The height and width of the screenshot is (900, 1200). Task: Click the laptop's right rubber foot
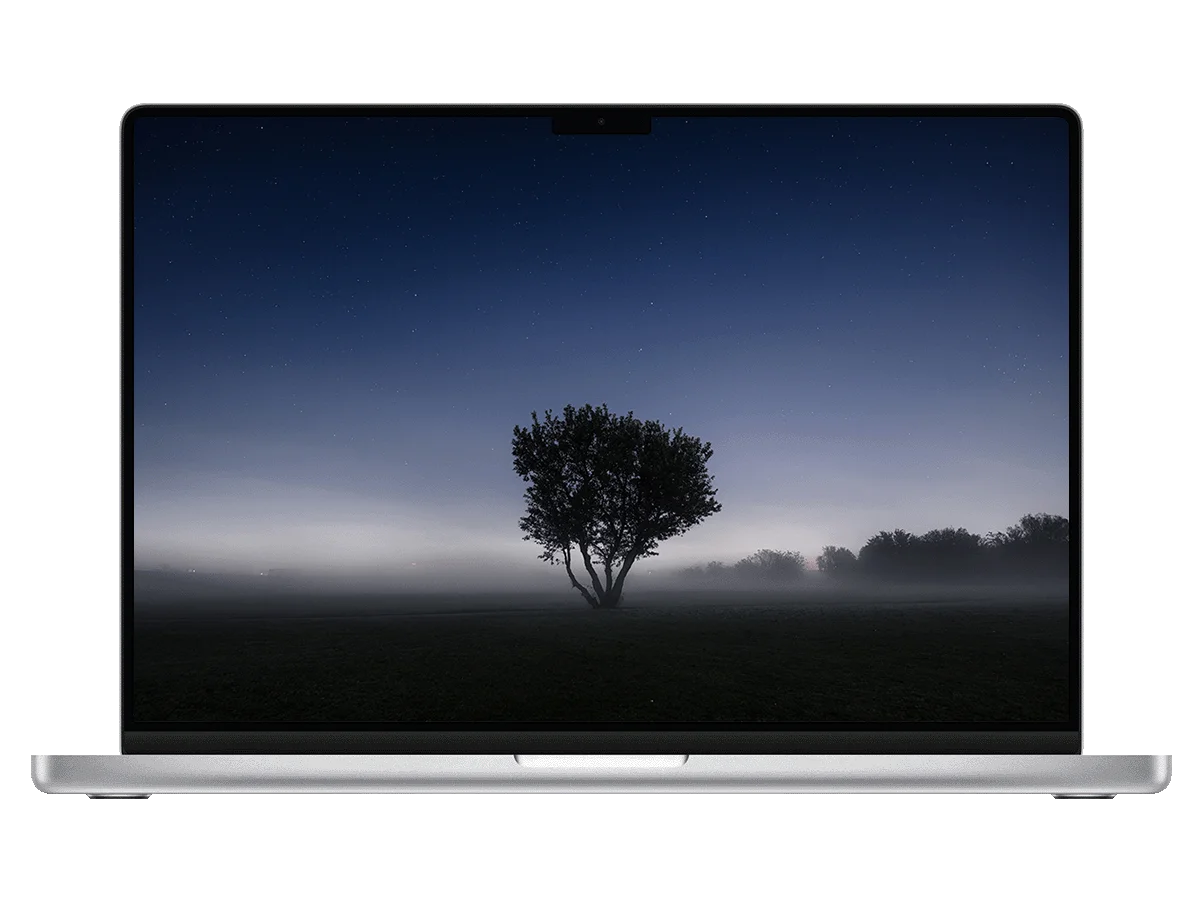[x=1084, y=796]
